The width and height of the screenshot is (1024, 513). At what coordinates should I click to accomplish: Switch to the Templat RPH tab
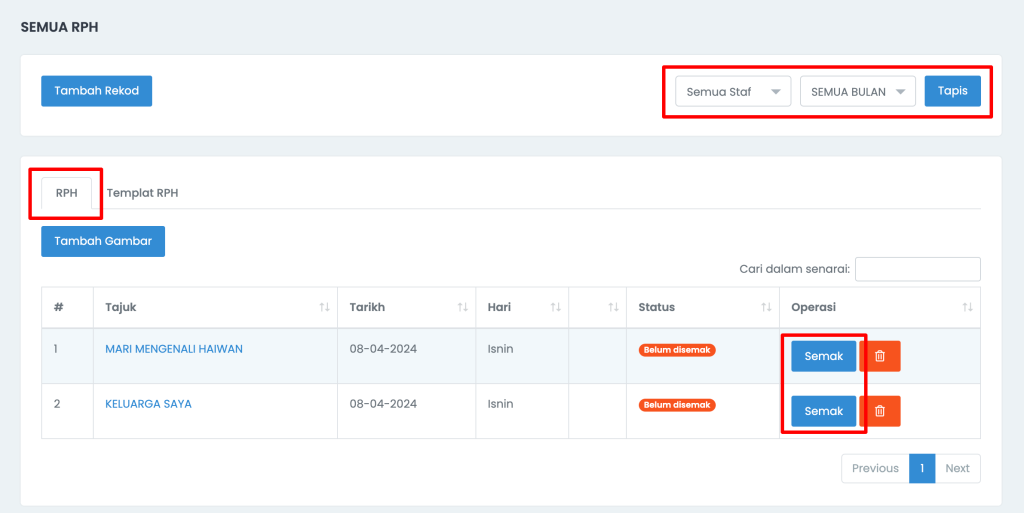142,193
